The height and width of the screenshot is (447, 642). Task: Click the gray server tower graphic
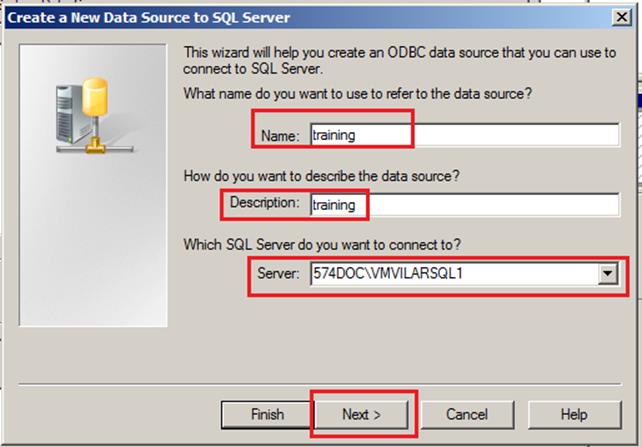70,114
